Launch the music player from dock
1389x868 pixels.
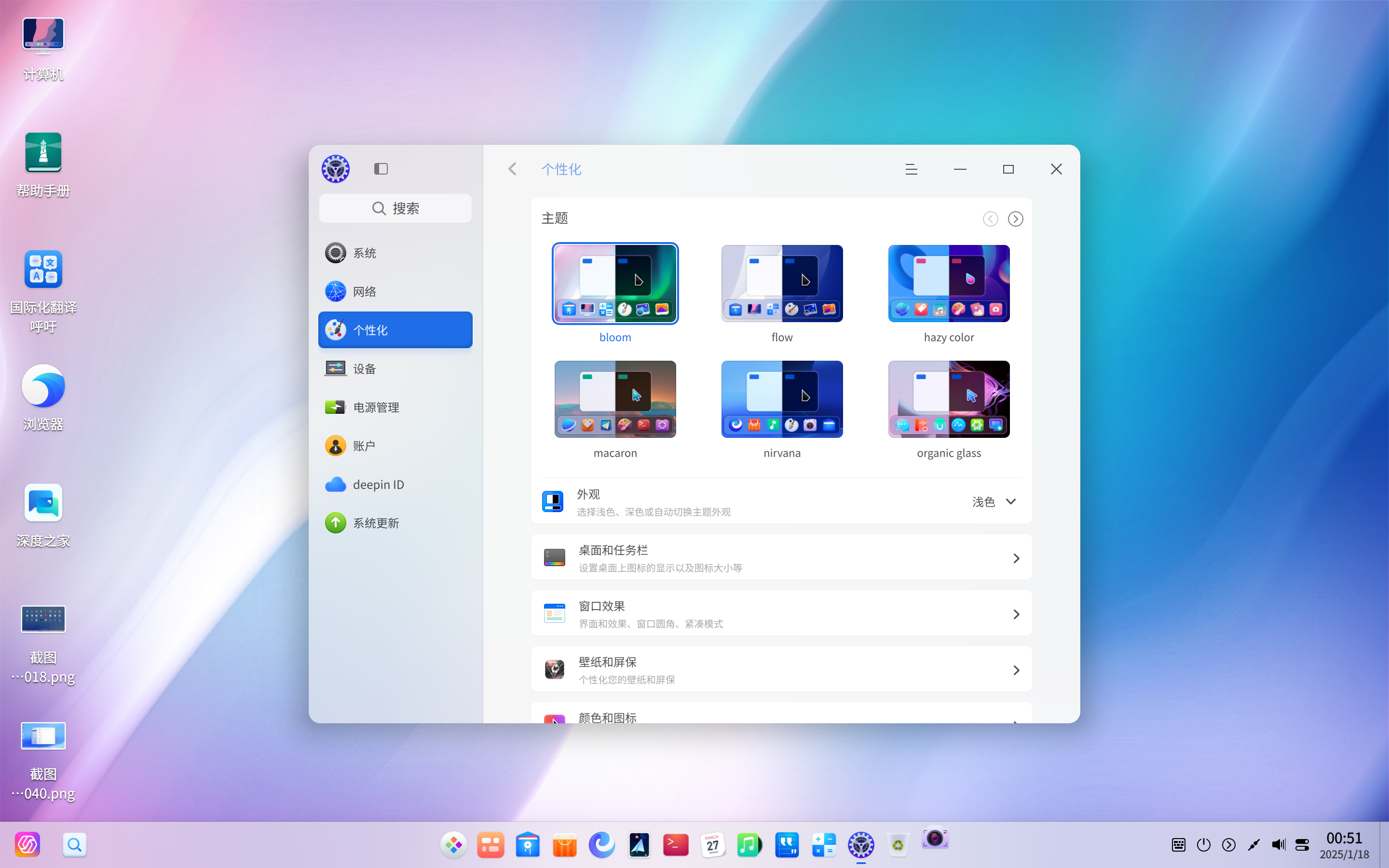click(749, 845)
